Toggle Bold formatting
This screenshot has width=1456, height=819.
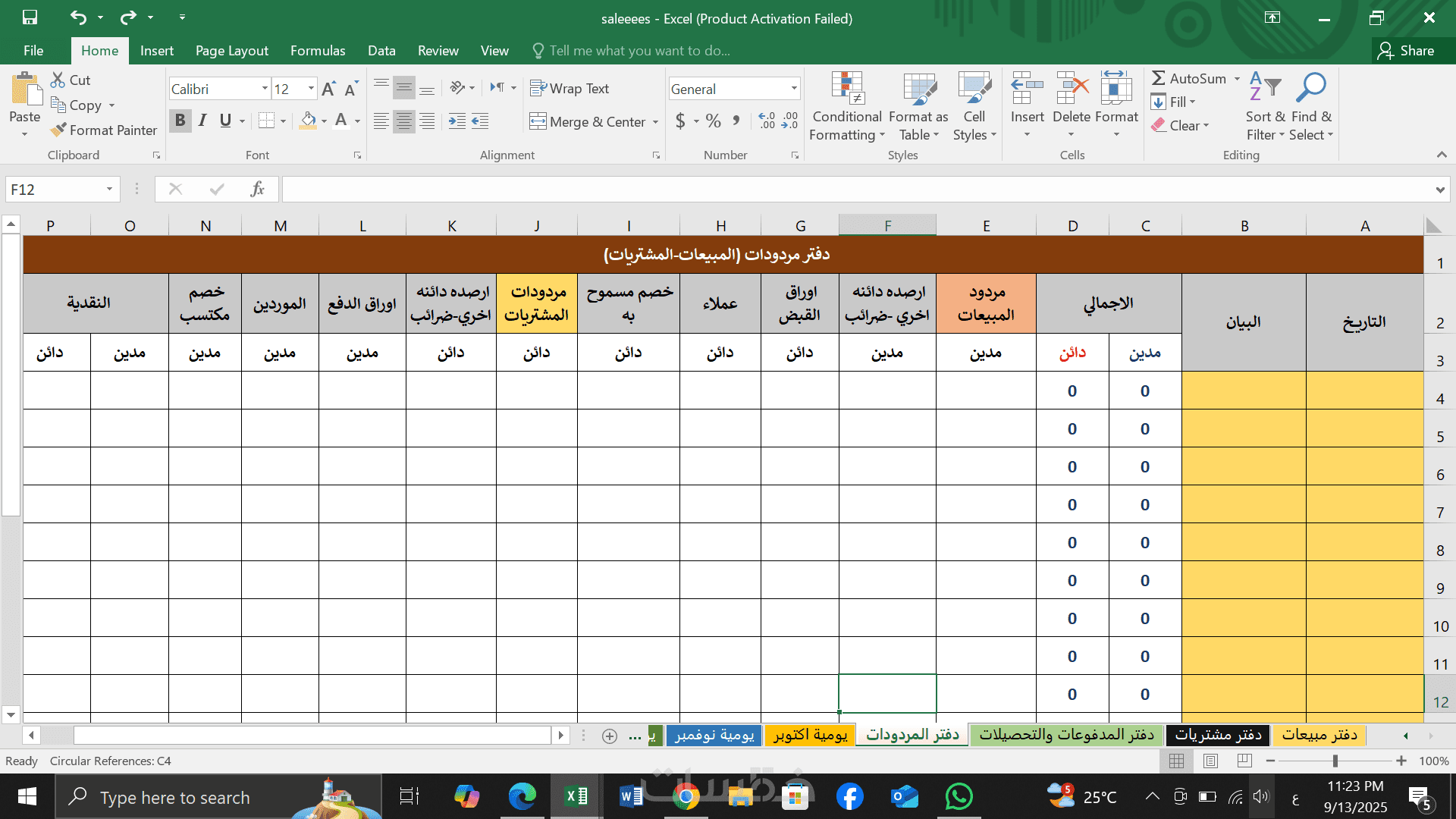click(x=180, y=121)
